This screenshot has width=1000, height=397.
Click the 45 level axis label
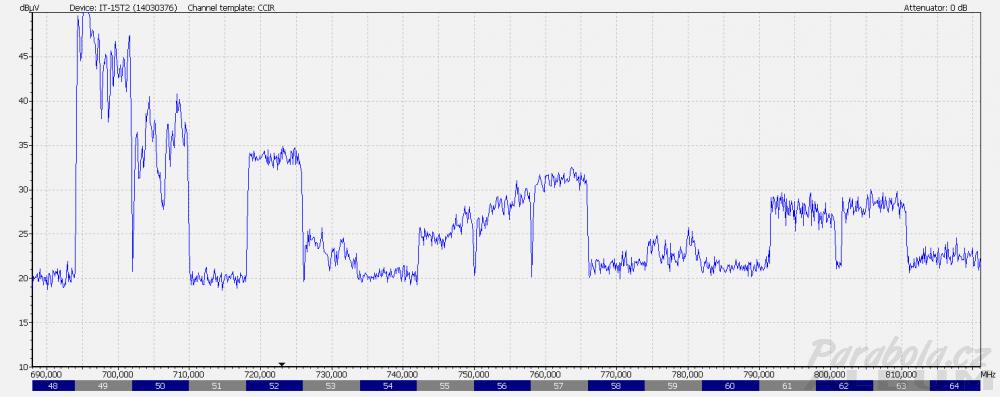point(24,57)
